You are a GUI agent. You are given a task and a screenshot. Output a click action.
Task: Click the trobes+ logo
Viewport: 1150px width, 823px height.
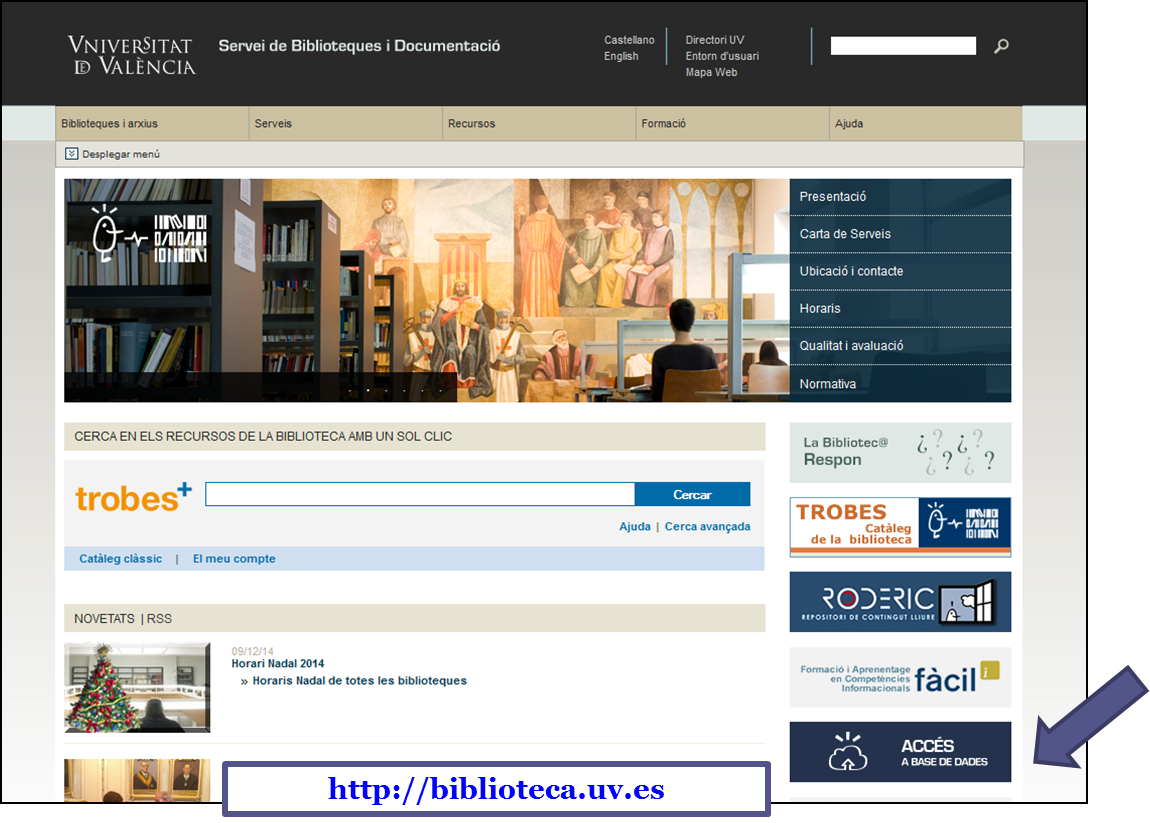(133, 498)
